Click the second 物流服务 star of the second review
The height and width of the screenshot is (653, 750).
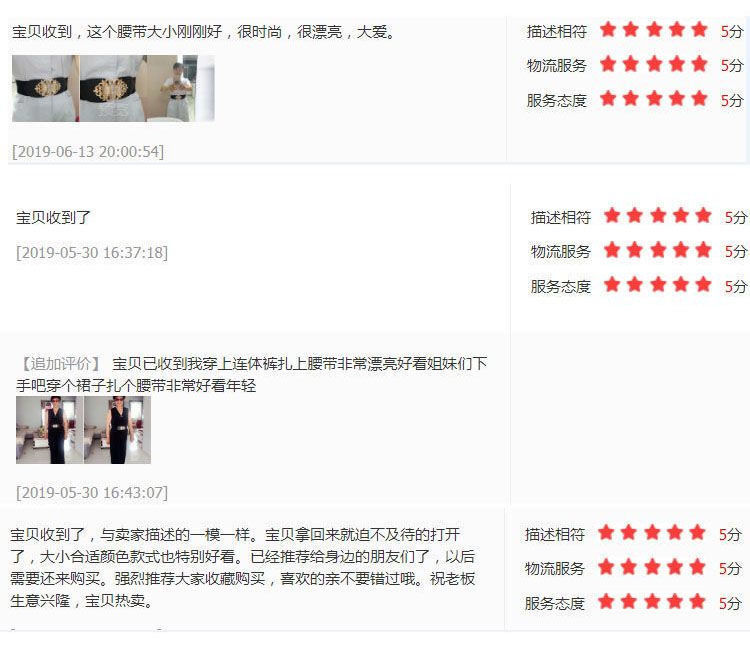[x=635, y=250]
